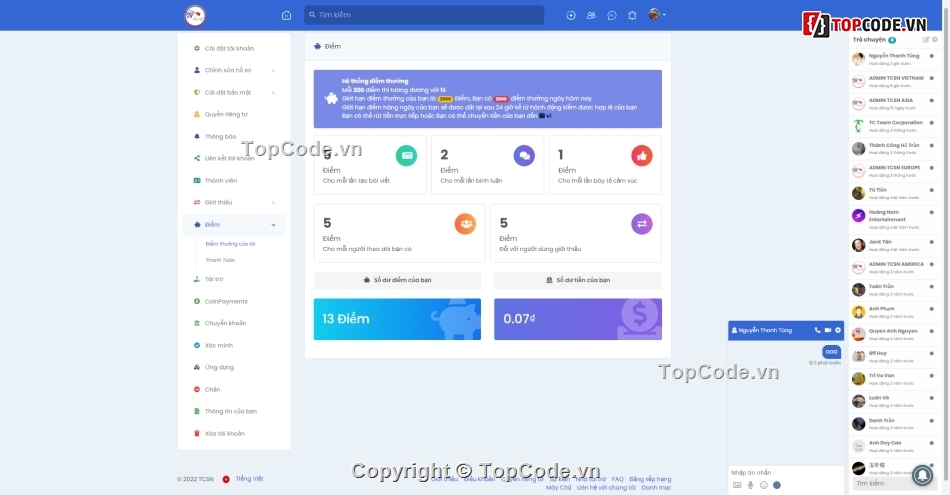Screen dimensions: 950x495
Task: Change language via Tiếng Việt link
Action: 250,479
